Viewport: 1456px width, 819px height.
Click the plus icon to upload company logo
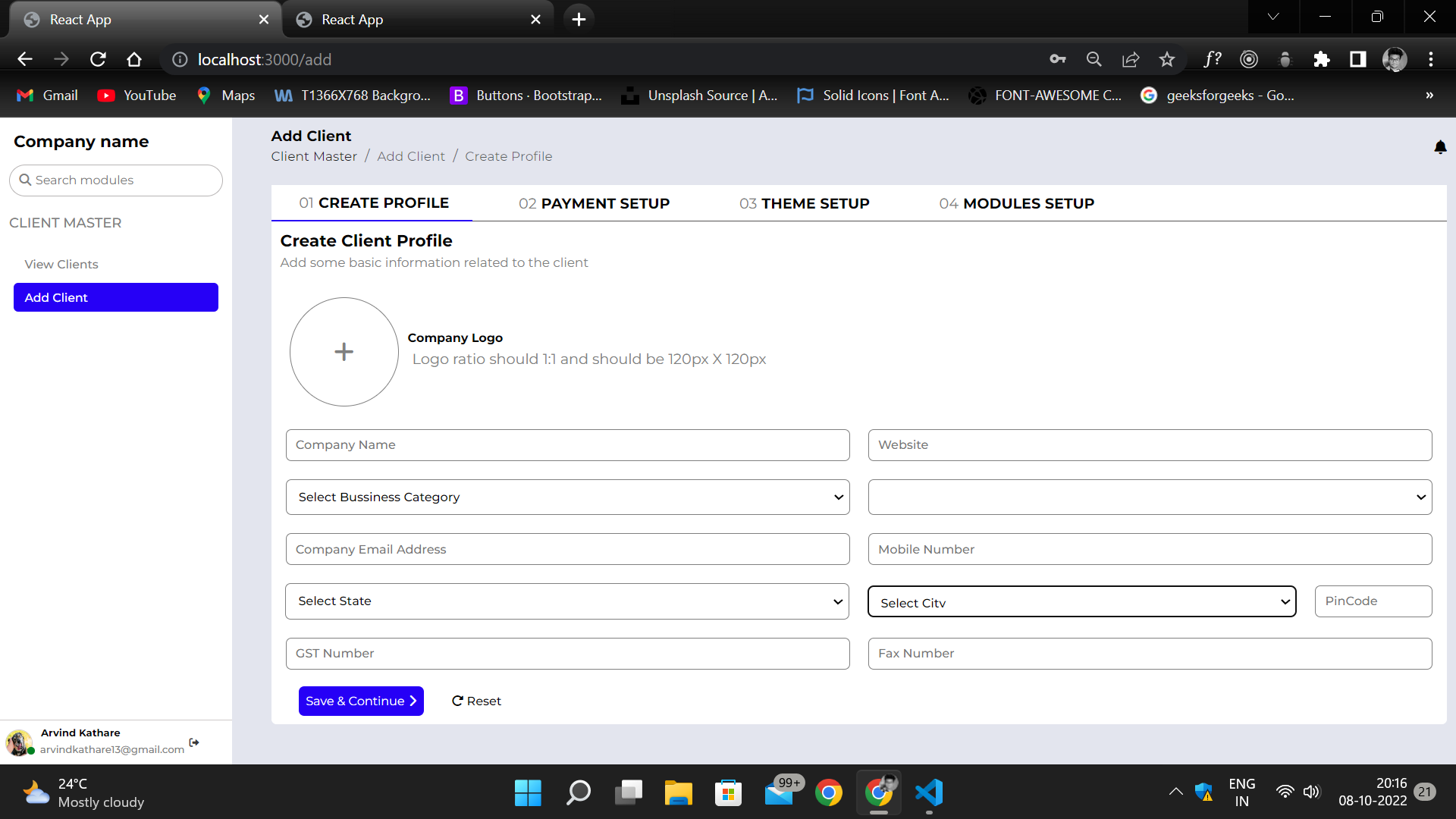[x=344, y=352]
